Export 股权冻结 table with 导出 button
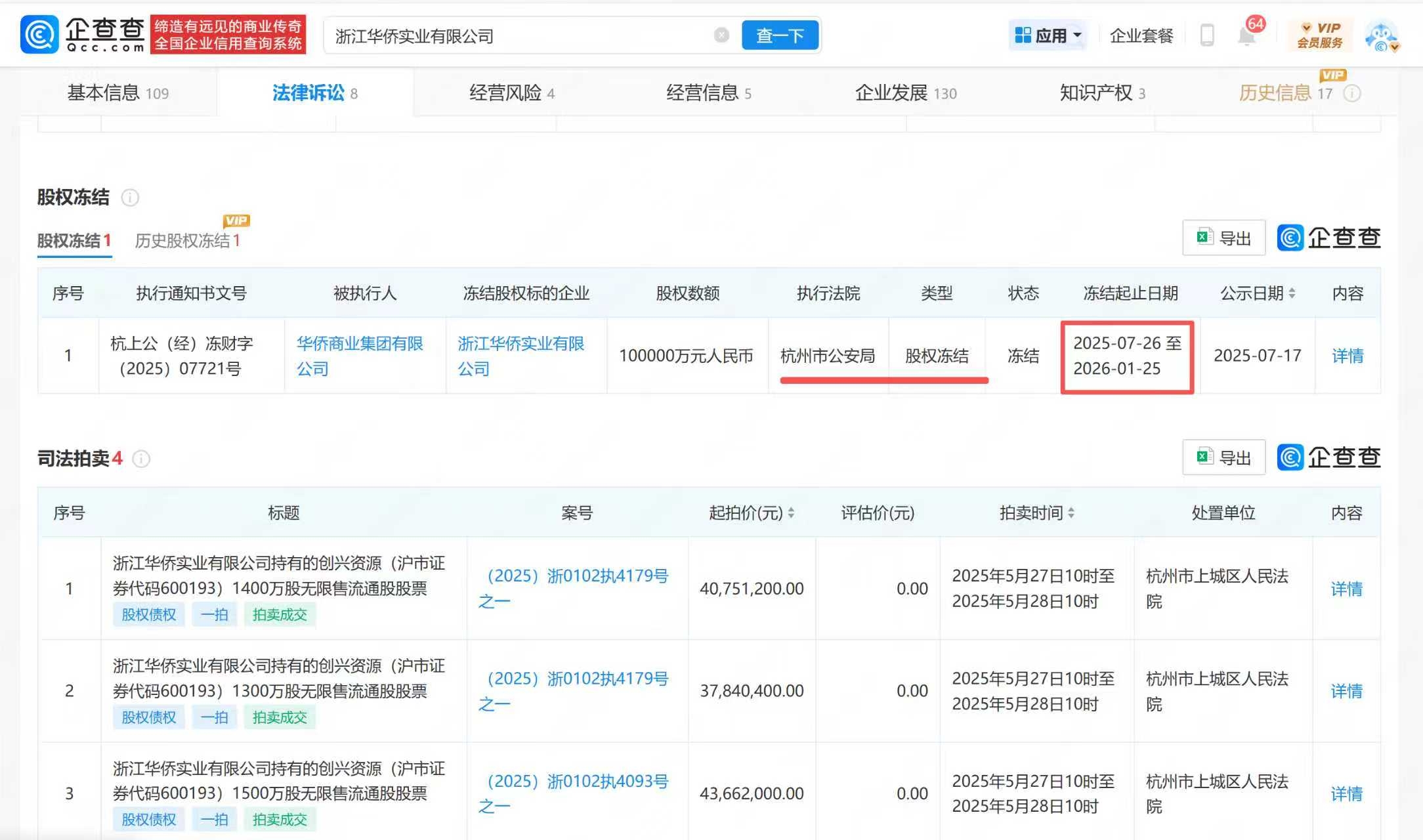Screen dimensions: 1423x840 (1223, 238)
